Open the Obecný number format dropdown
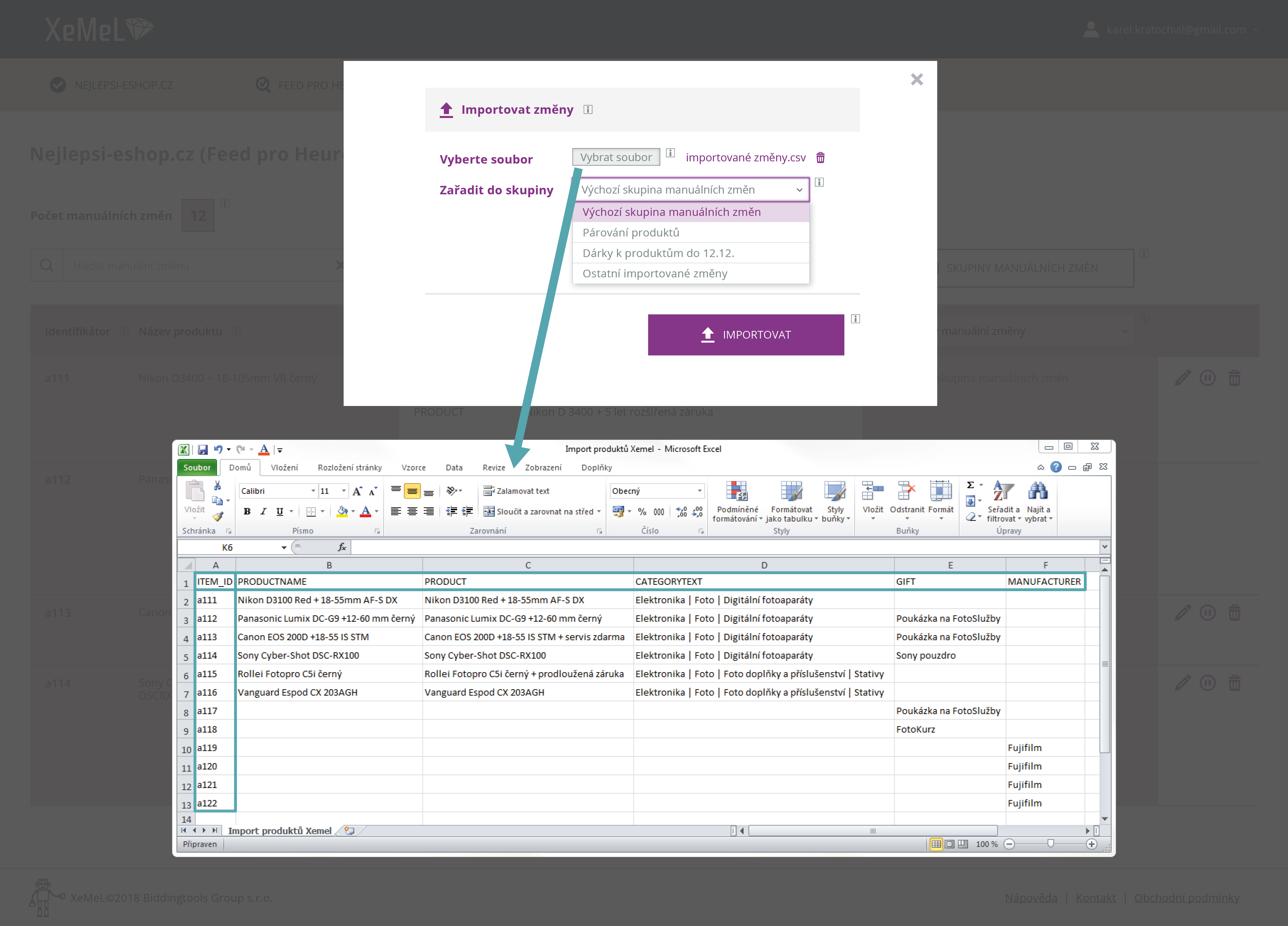Viewport: 1288px width, 926px height. click(700, 491)
